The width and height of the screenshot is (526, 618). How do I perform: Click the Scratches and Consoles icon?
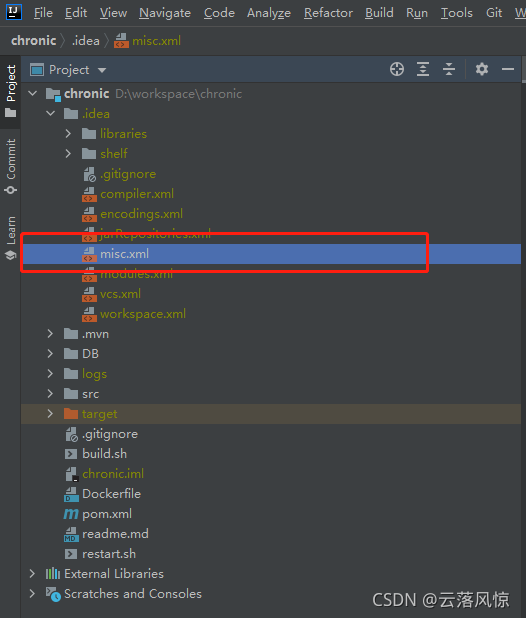tap(53, 594)
